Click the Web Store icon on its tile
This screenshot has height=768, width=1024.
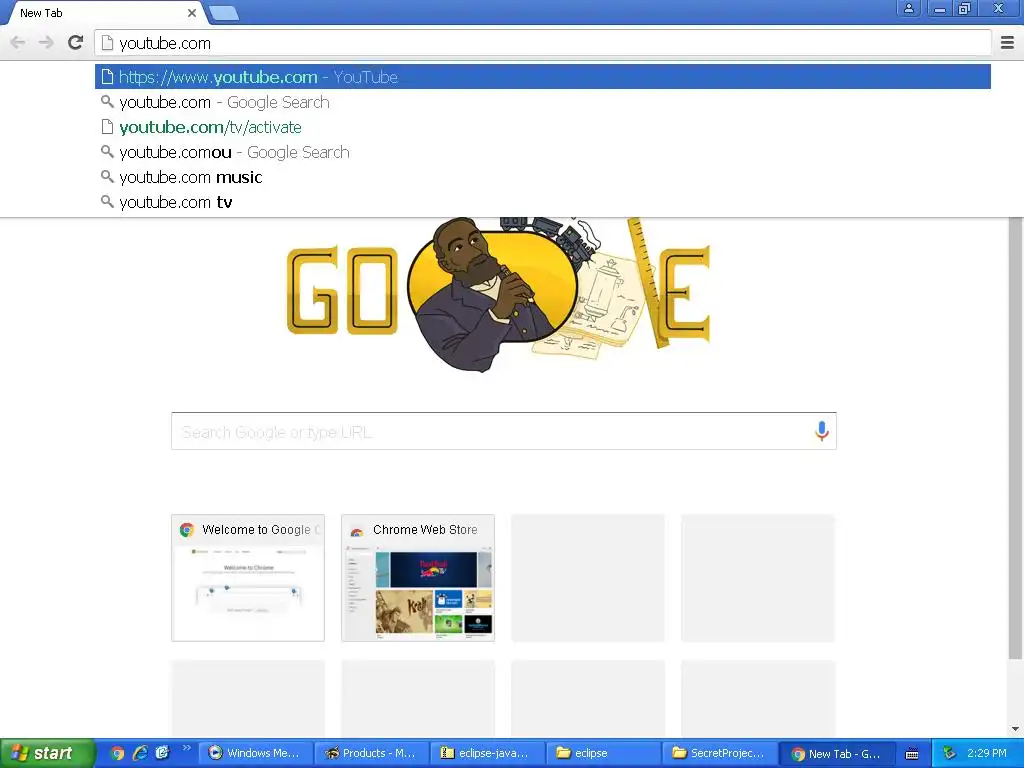click(357, 530)
